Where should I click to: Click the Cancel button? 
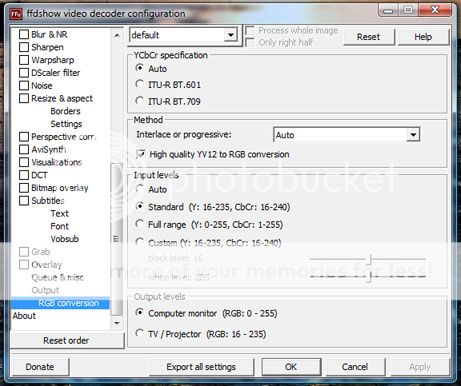tap(355, 367)
